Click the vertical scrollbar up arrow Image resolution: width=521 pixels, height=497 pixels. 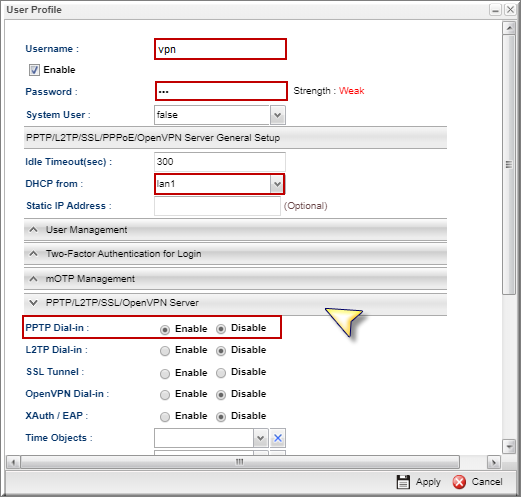[x=509, y=28]
